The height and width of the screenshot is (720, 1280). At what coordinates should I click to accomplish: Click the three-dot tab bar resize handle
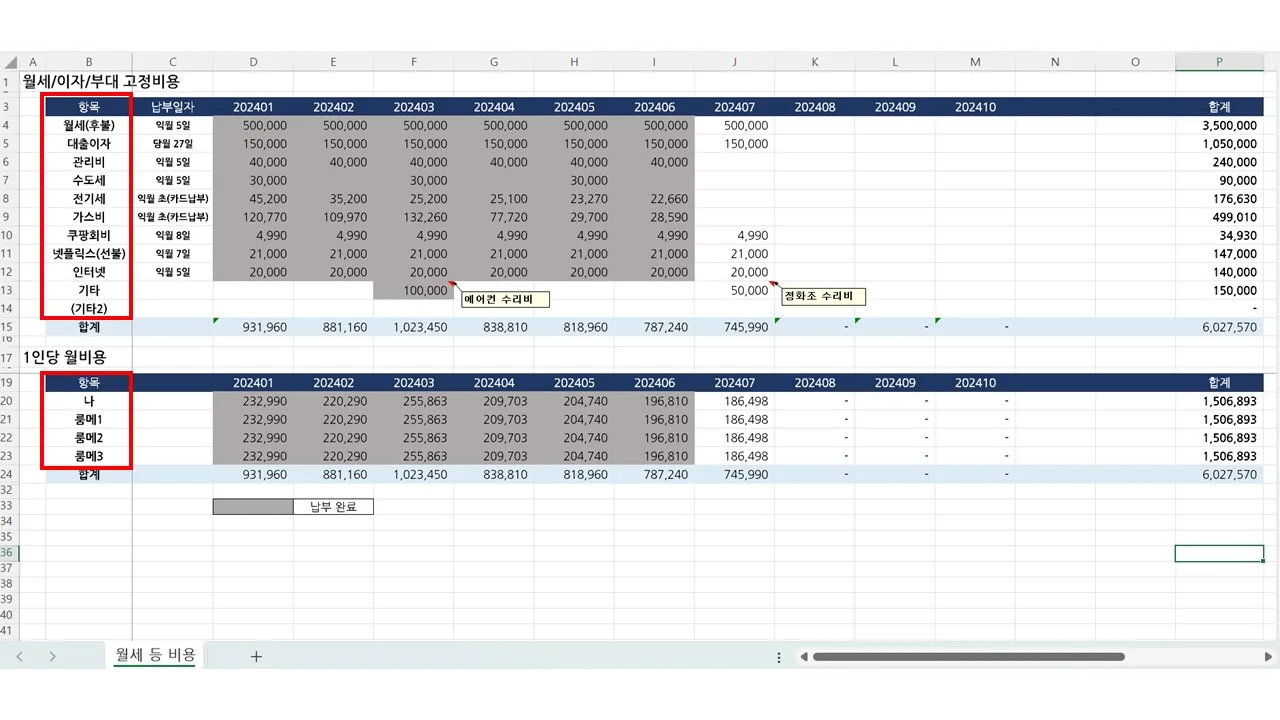(779, 657)
